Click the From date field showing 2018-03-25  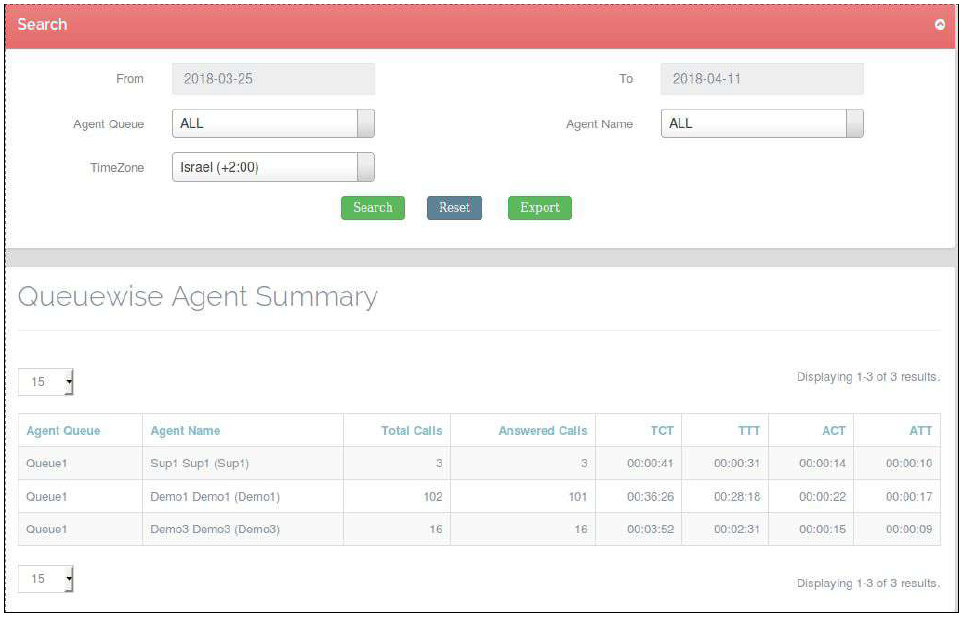pyautogui.click(x=272, y=78)
